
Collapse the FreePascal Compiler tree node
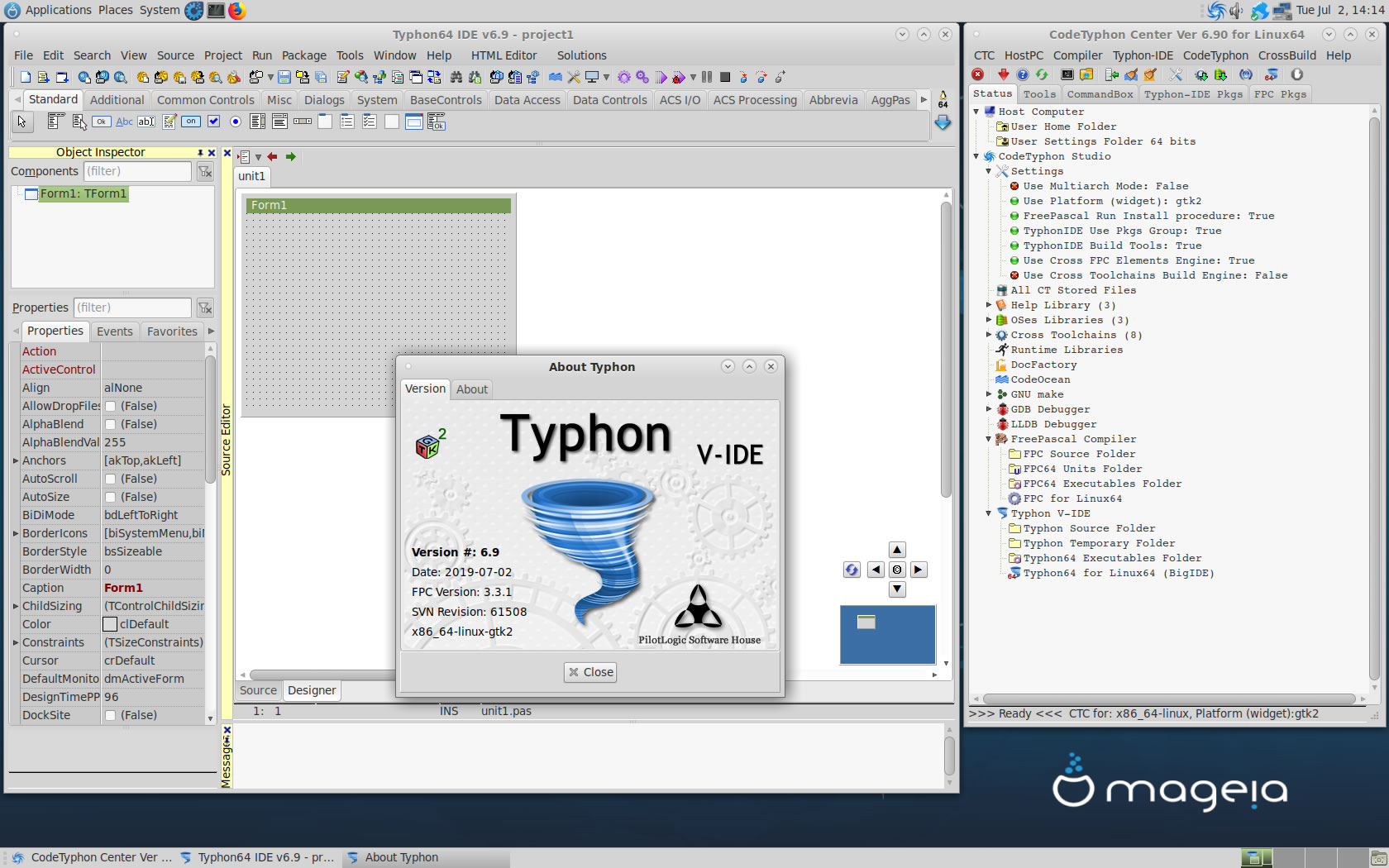click(989, 439)
